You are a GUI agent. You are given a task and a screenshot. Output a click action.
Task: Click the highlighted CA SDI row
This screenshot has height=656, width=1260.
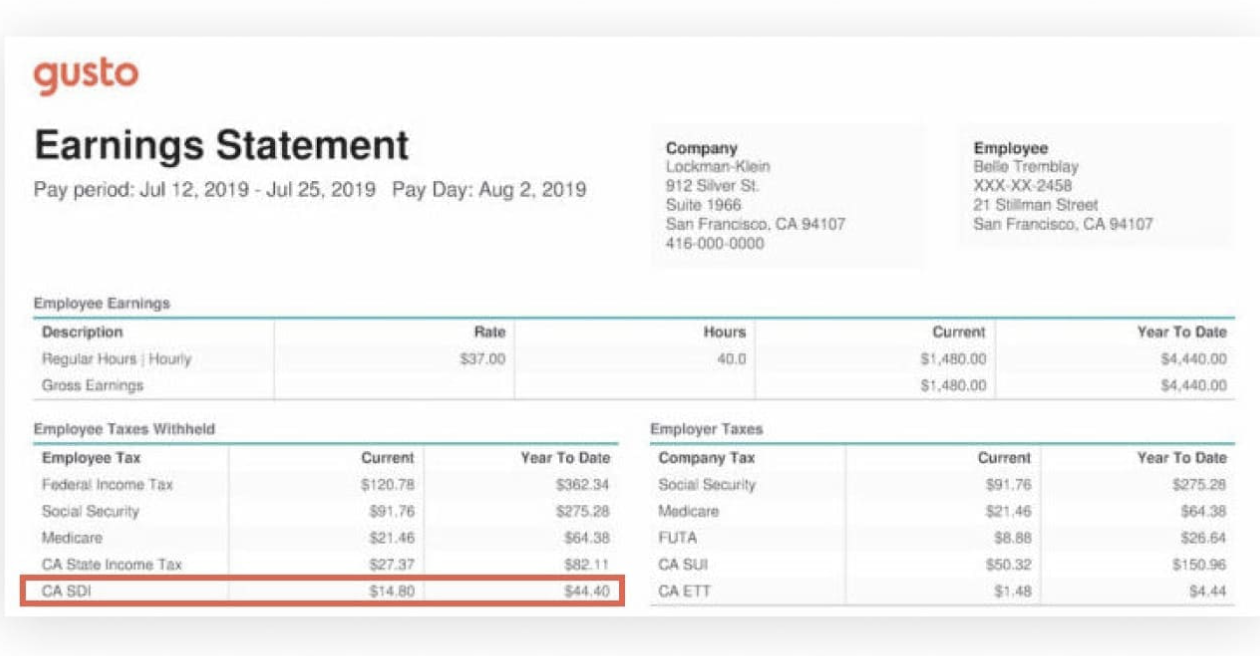[x=322, y=591]
